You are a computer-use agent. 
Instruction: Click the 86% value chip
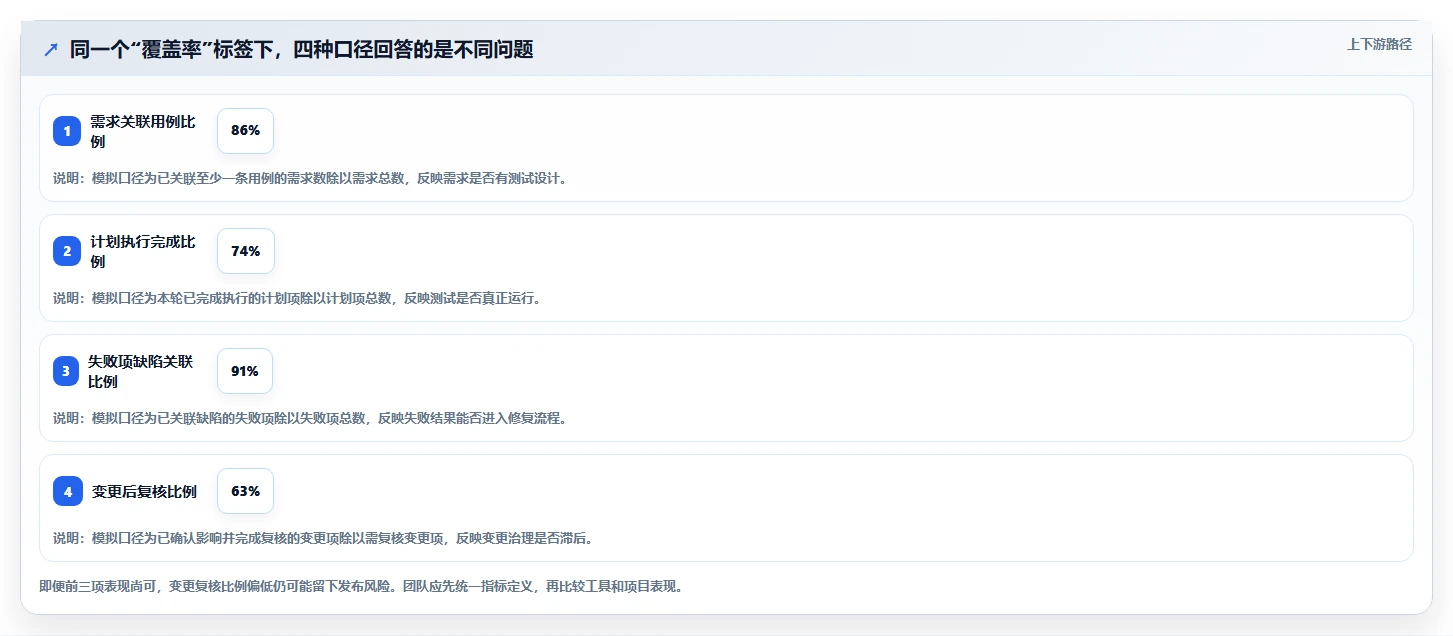click(x=245, y=131)
